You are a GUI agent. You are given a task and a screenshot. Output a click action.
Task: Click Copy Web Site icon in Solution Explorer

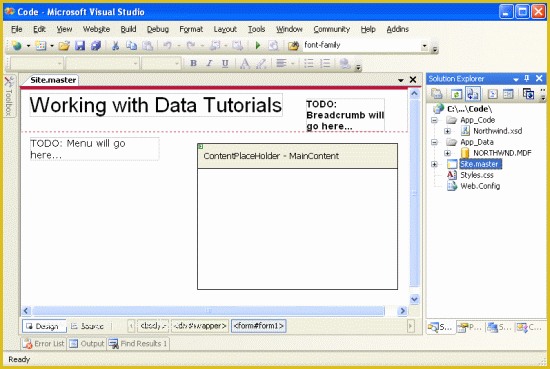point(528,94)
